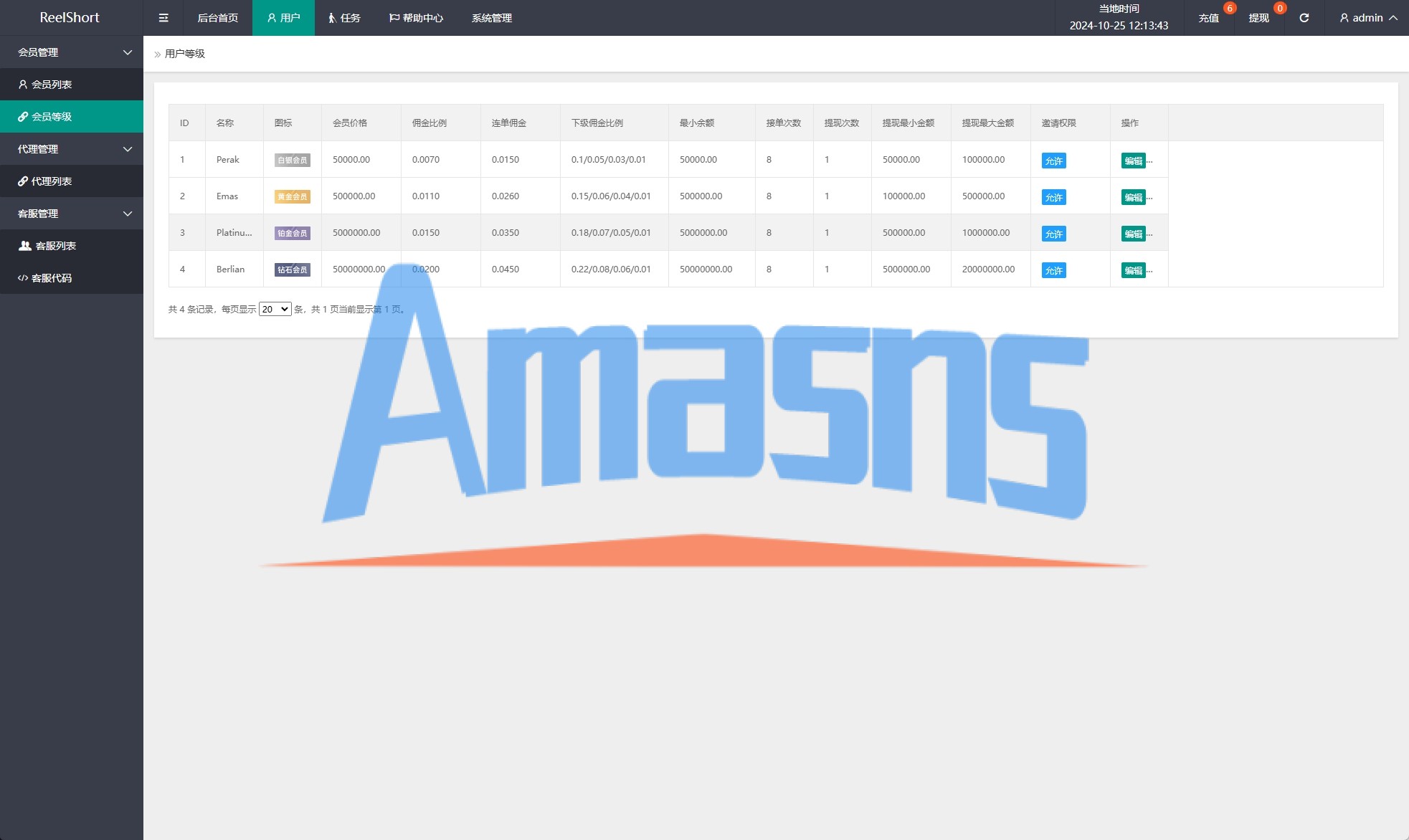This screenshot has width=1409, height=840.
Task: Edit the Perak level via 编辑
Action: 1133,161
